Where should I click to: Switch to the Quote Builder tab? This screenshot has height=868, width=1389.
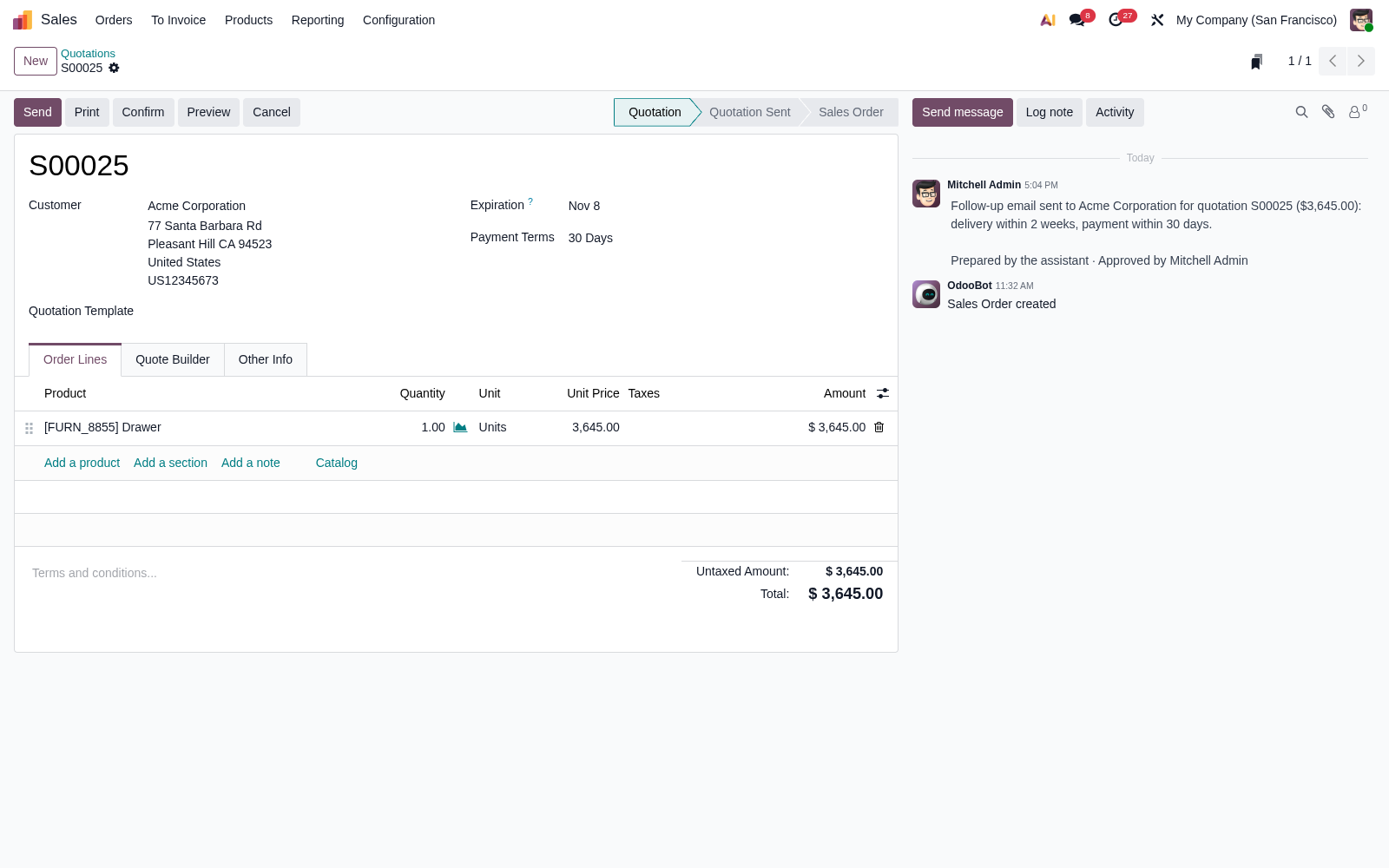pyautogui.click(x=173, y=359)
